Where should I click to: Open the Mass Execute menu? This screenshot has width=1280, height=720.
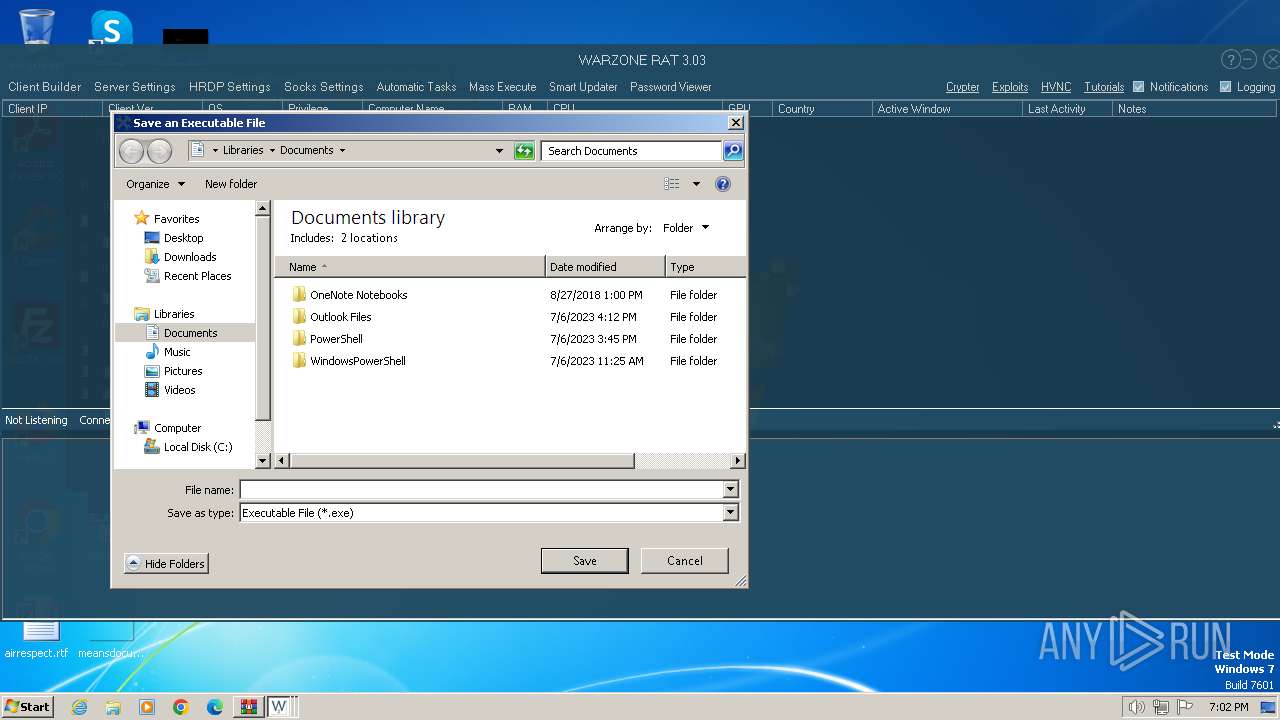502,87
